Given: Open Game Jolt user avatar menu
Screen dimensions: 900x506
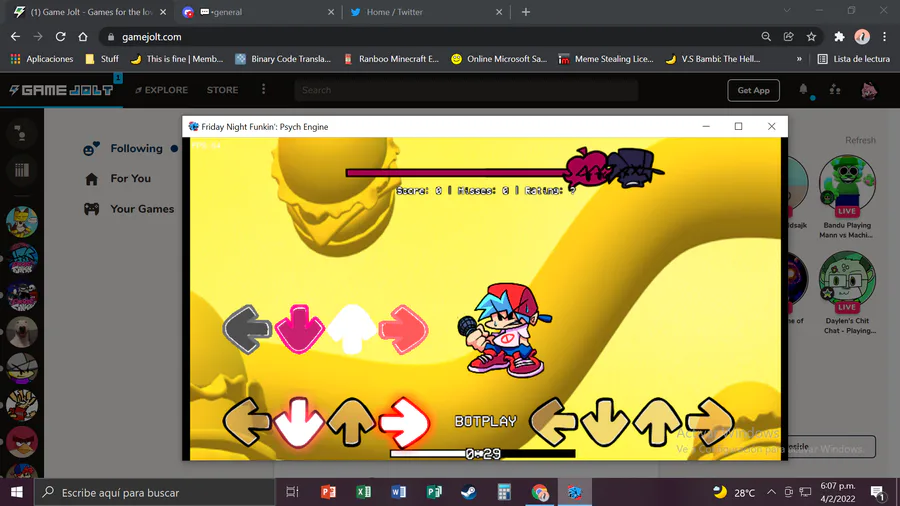Looking at the screenshot, I should point(869,90).
